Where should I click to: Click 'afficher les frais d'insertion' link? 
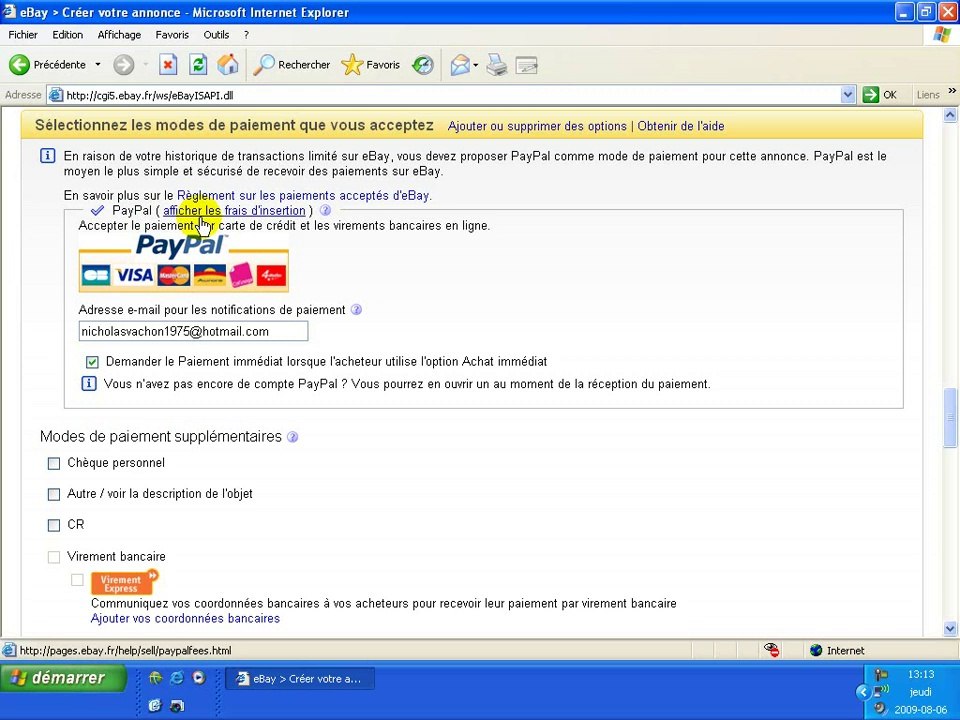pyautogui.click(x=234, y=211)
